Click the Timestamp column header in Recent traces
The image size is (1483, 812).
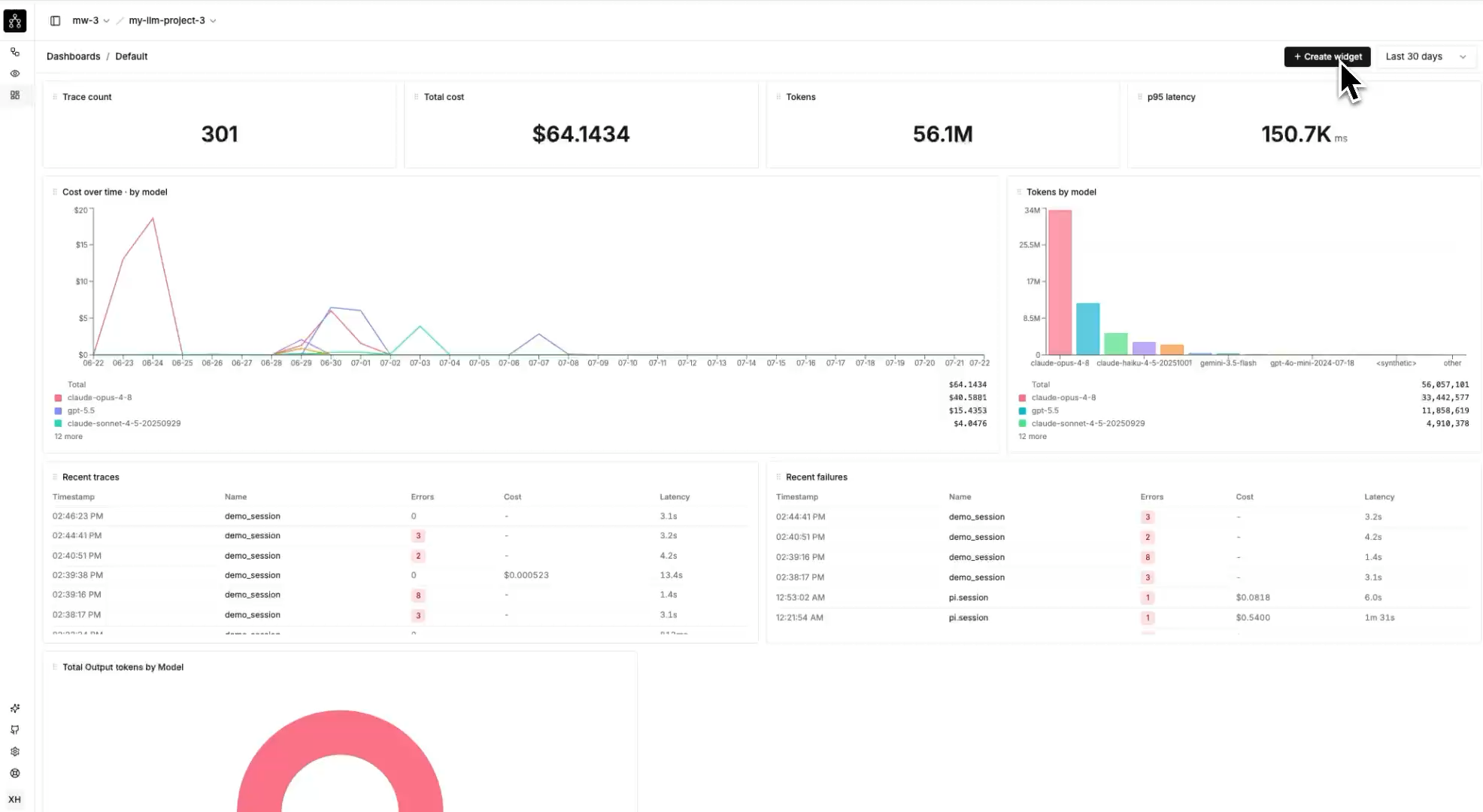coord(74,497)
